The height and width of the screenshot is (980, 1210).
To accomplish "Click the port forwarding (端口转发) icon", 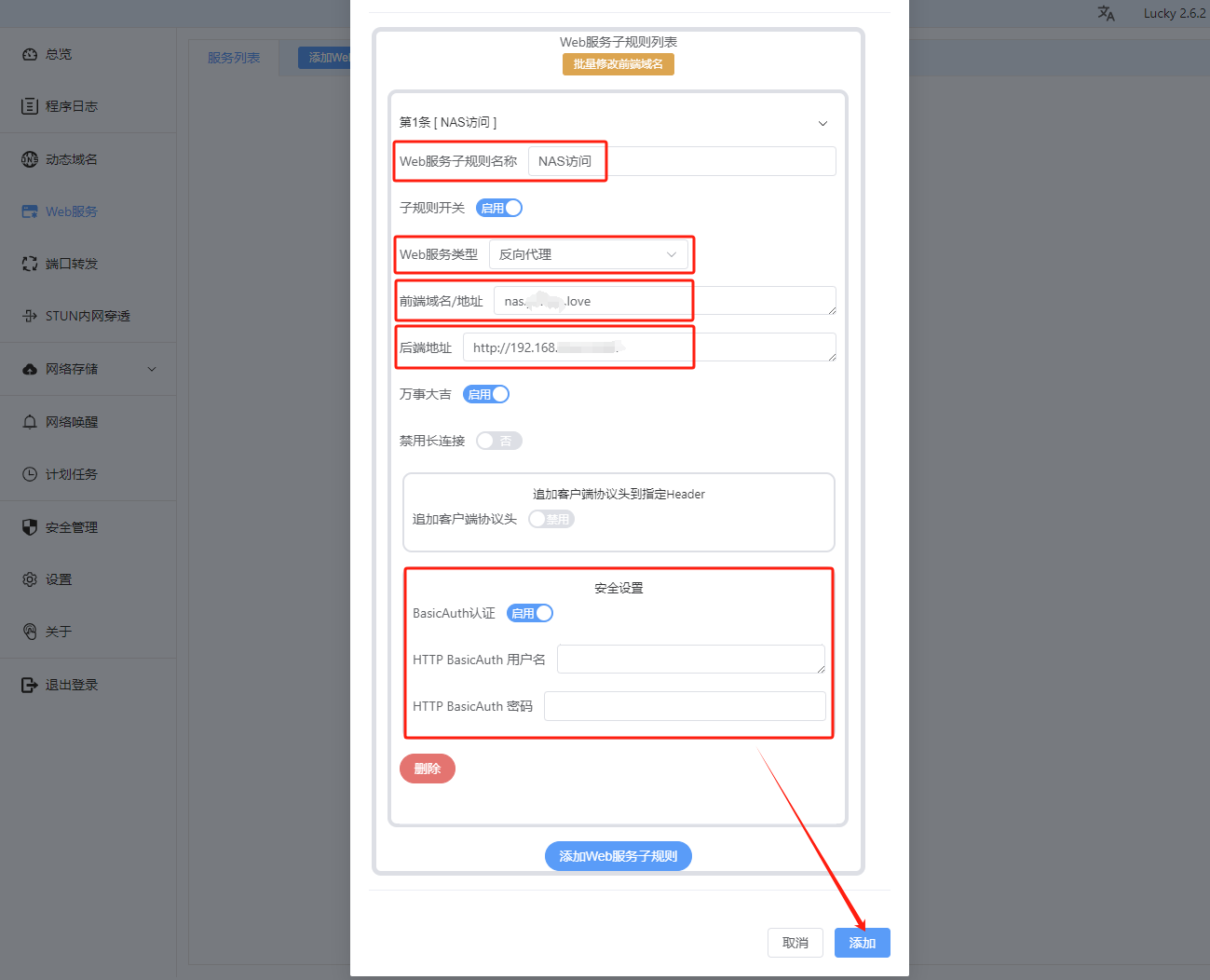I will [x=30, y=264].
